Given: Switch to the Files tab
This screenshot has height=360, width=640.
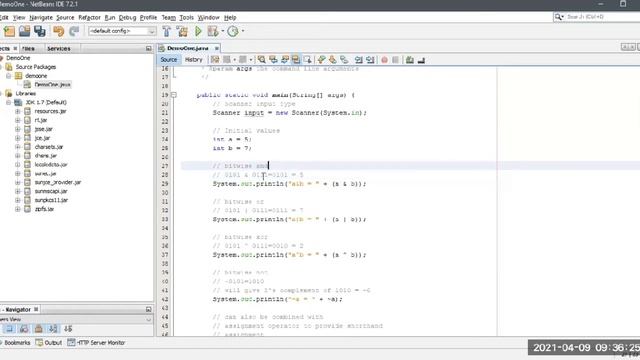Looking at the screenshot, I should pos(29,49).
